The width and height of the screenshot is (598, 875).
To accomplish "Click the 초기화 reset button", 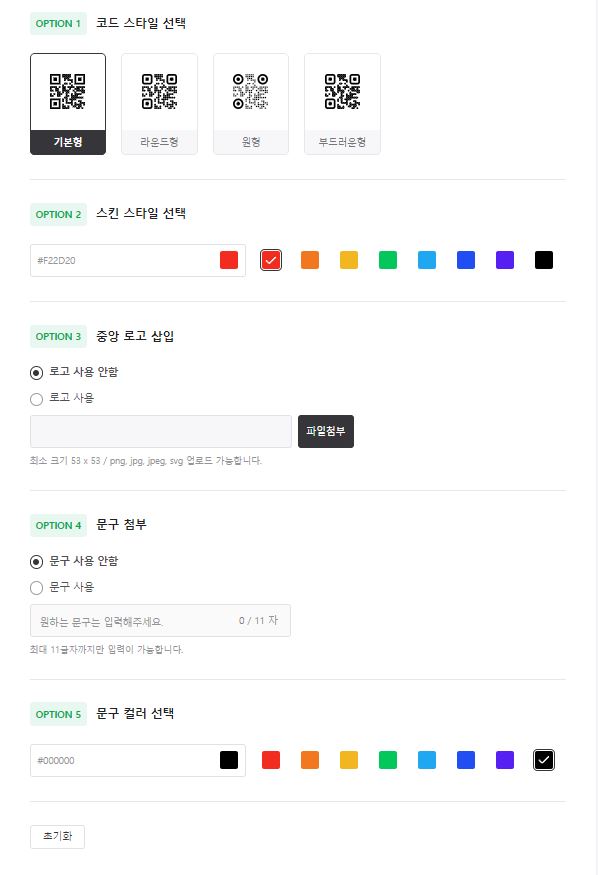I will point(57,837).
